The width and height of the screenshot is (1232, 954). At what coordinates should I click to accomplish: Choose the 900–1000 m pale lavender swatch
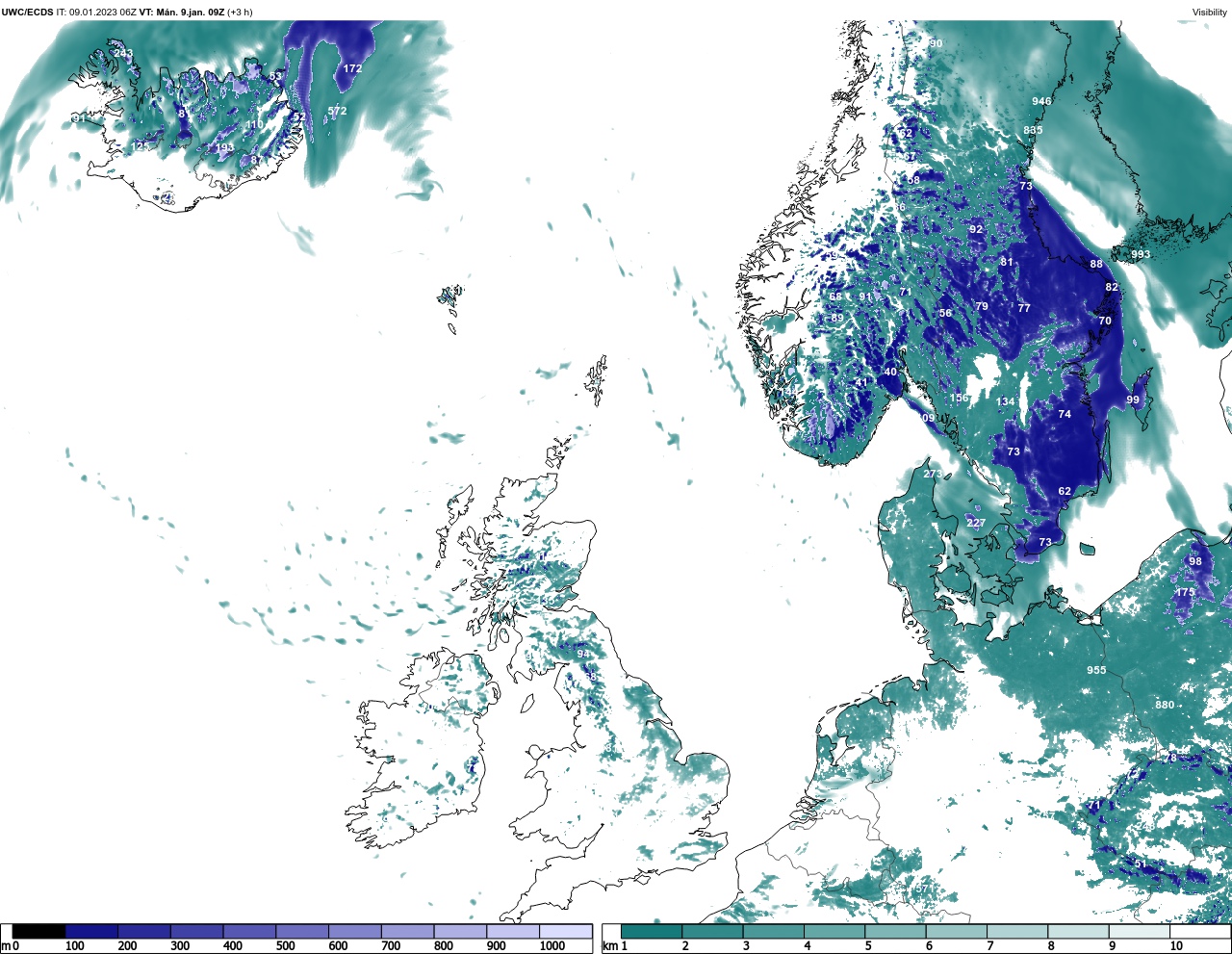click(513, 931)
